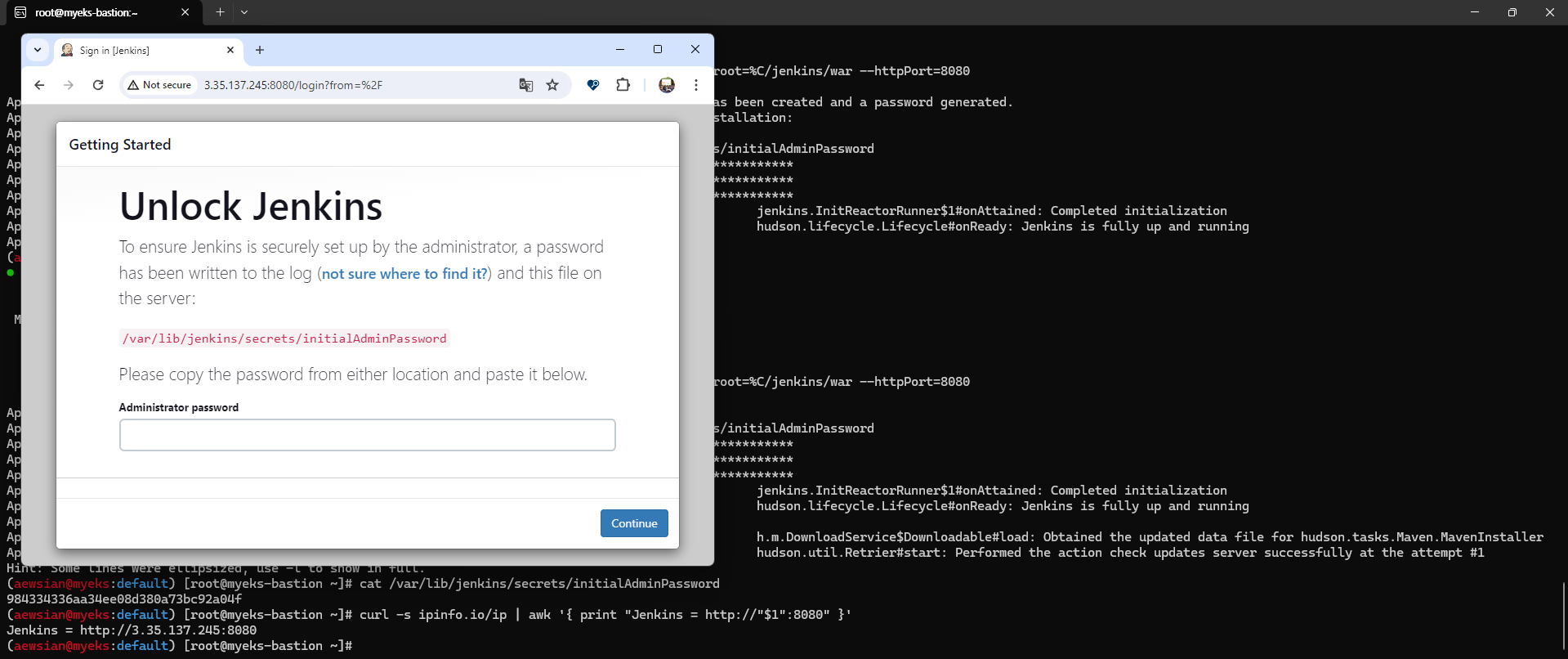The height and width of the screenshot is (659, 1568).
Task: Click the Continue button
Action: point(634,523)
